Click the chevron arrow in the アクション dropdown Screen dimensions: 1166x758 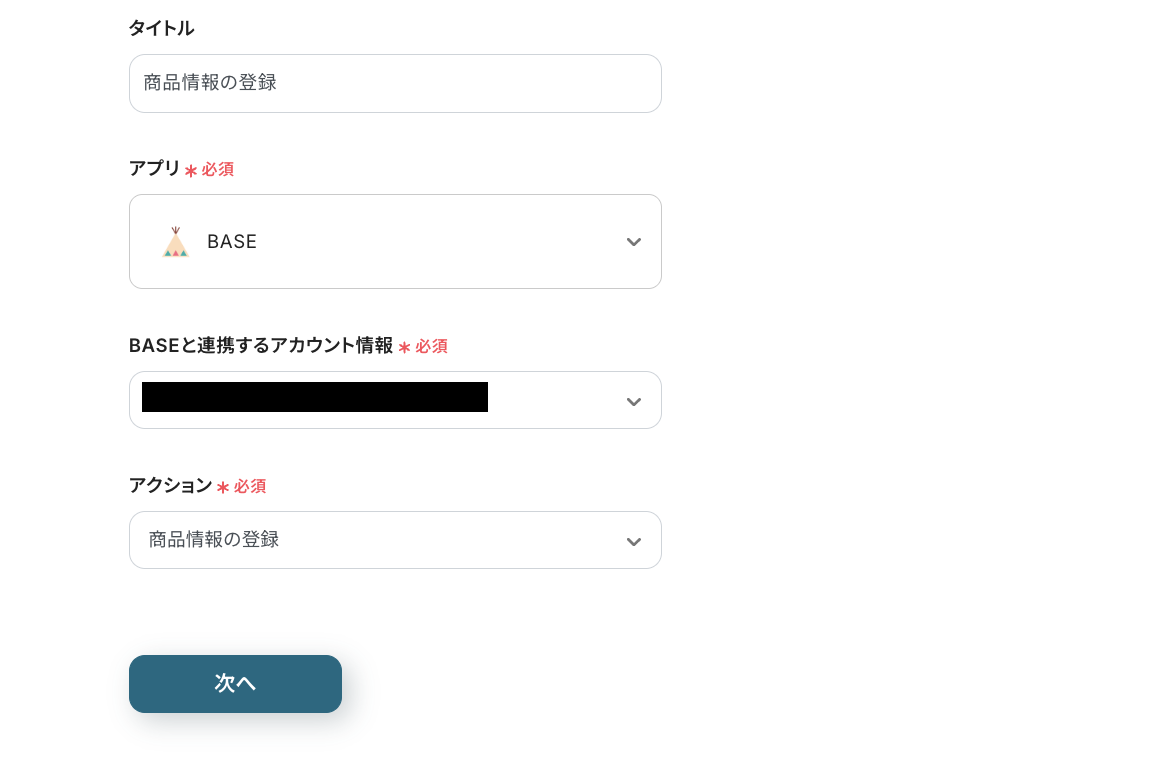pyautogui.click(x=633, y=542)
